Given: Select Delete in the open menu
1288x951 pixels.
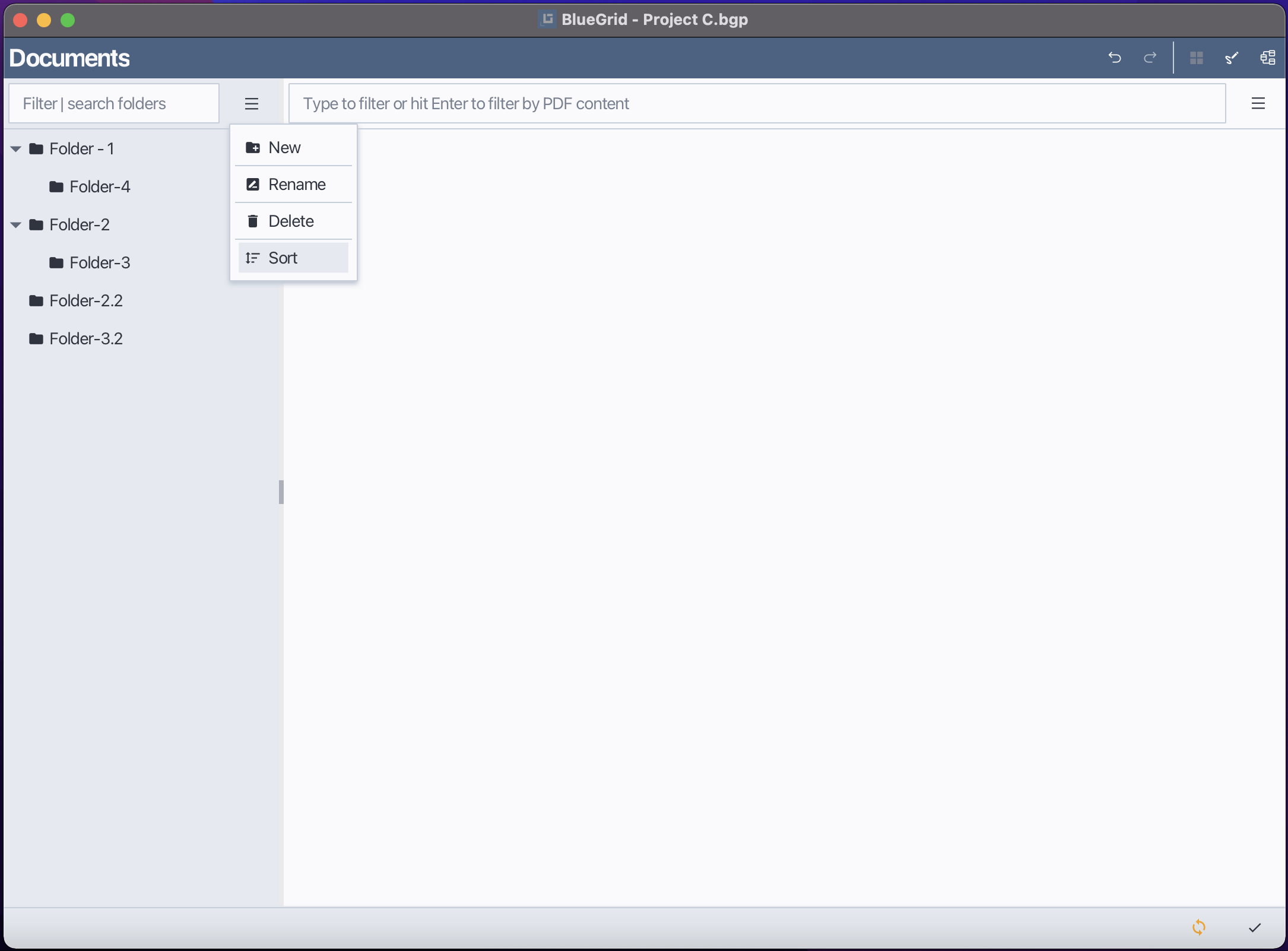Looking at the screenshot, I should tap(291, 221).
